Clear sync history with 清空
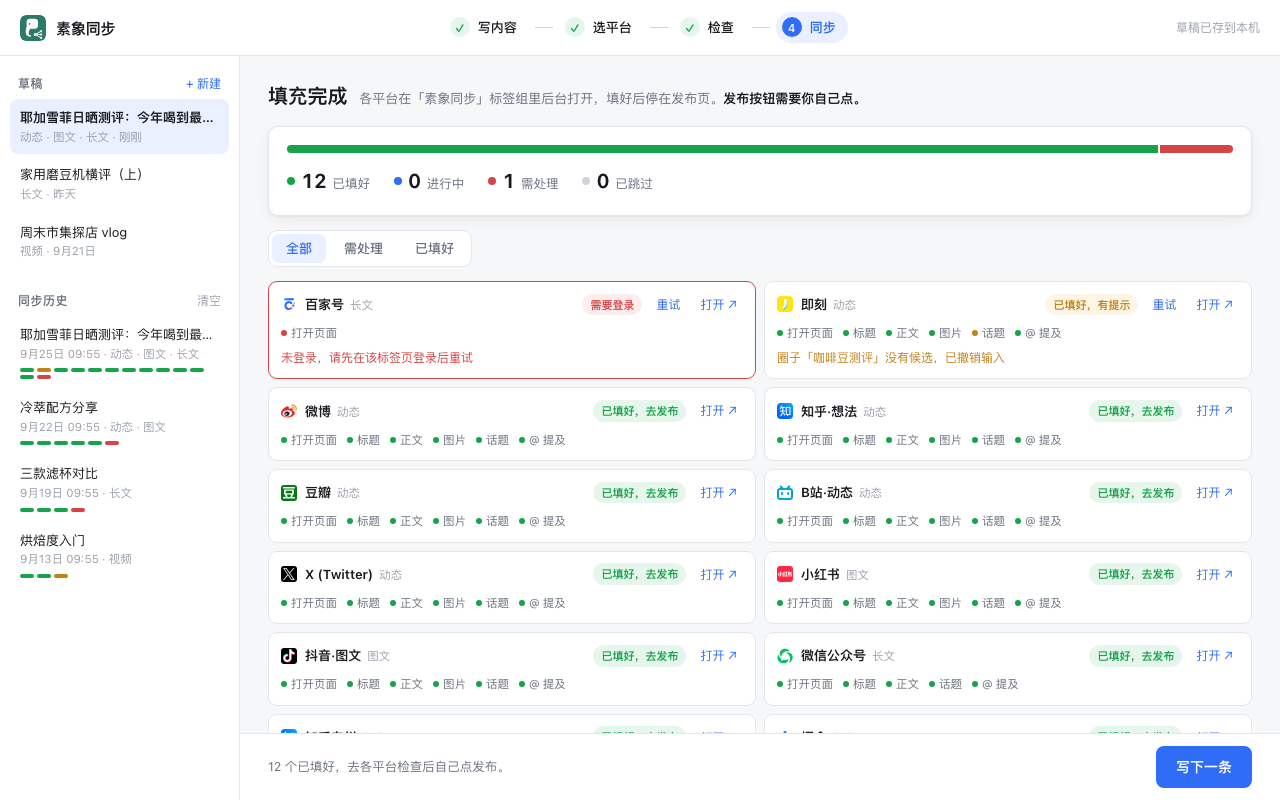Image resolution: width=1280 pixels, height=800 pixels. pos(209,301)
